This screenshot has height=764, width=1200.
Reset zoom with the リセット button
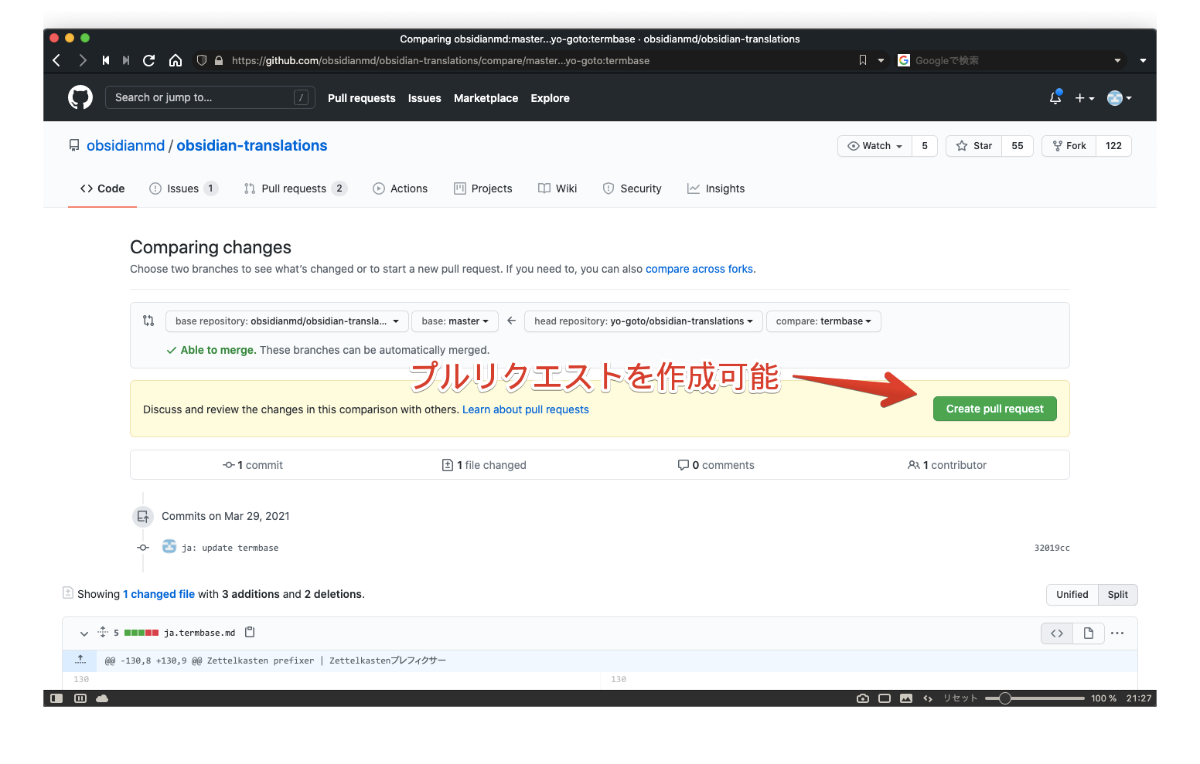[x=960, y=698]
